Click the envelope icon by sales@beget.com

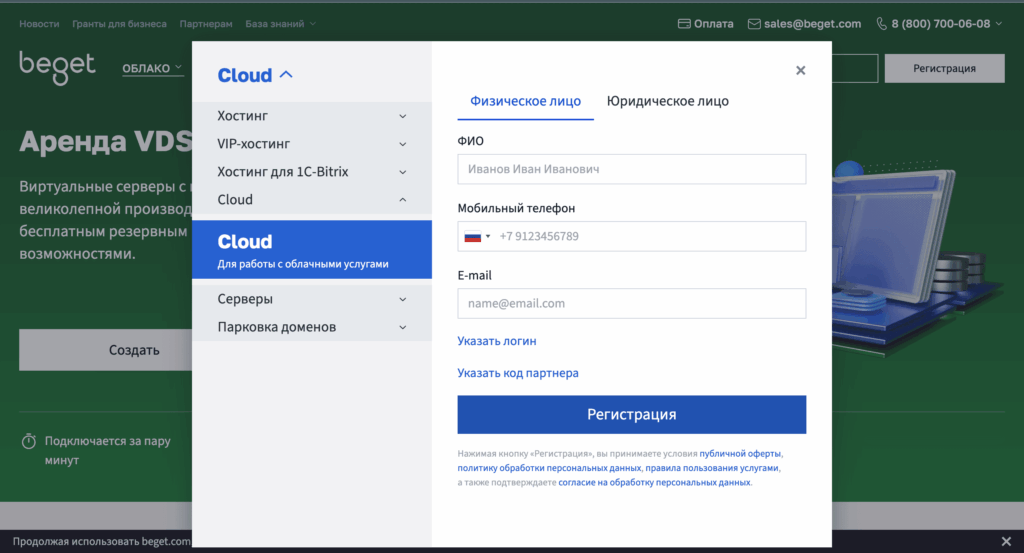pyautogui.click(x=754, y=23)
